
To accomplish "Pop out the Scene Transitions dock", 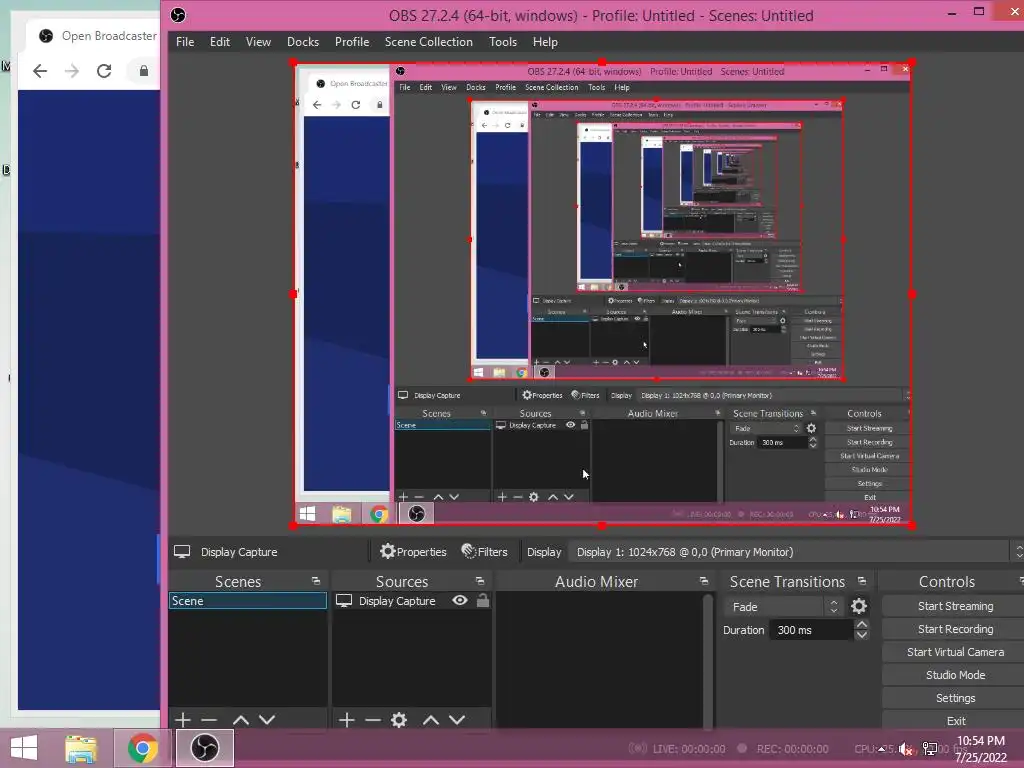I will point(862,581).
